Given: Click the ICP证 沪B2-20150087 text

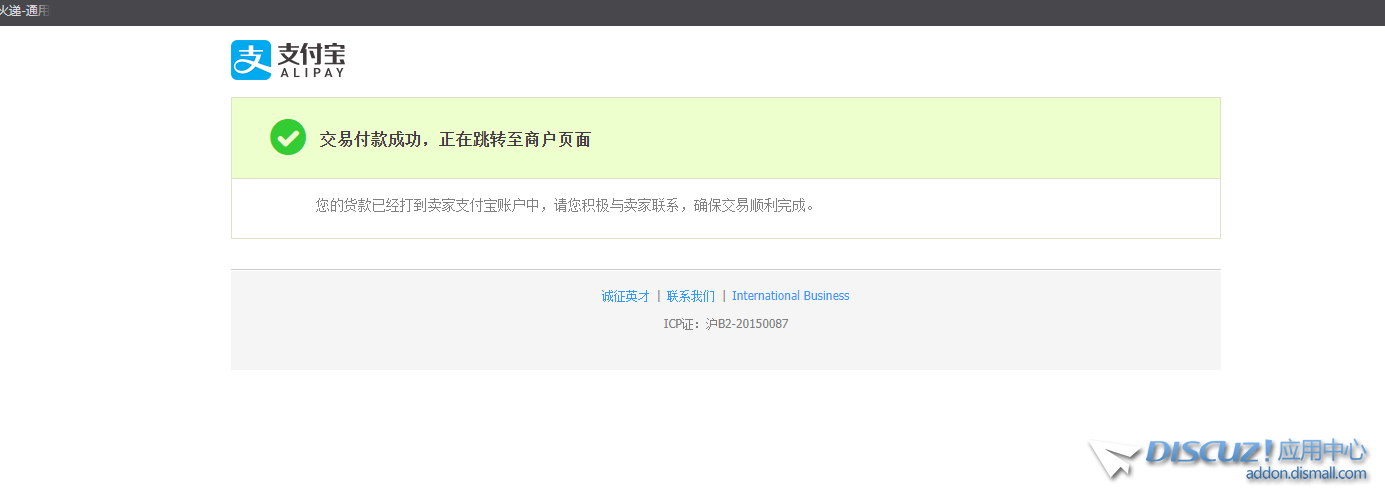Looking at the screenshot, I should 726,324.
